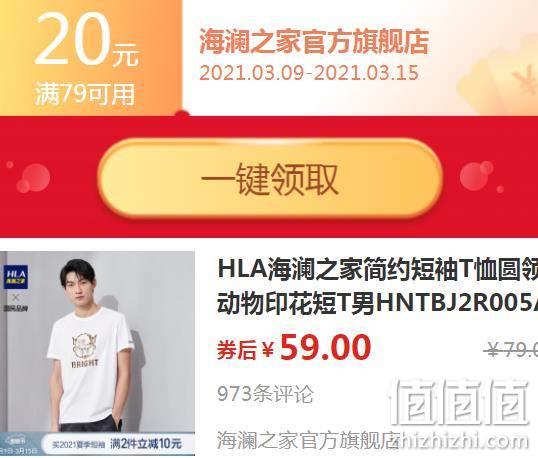This screenshot has height=458, width=538.
Task: Click the 券后 ¥59.00 price
Action: pos(294,348)
